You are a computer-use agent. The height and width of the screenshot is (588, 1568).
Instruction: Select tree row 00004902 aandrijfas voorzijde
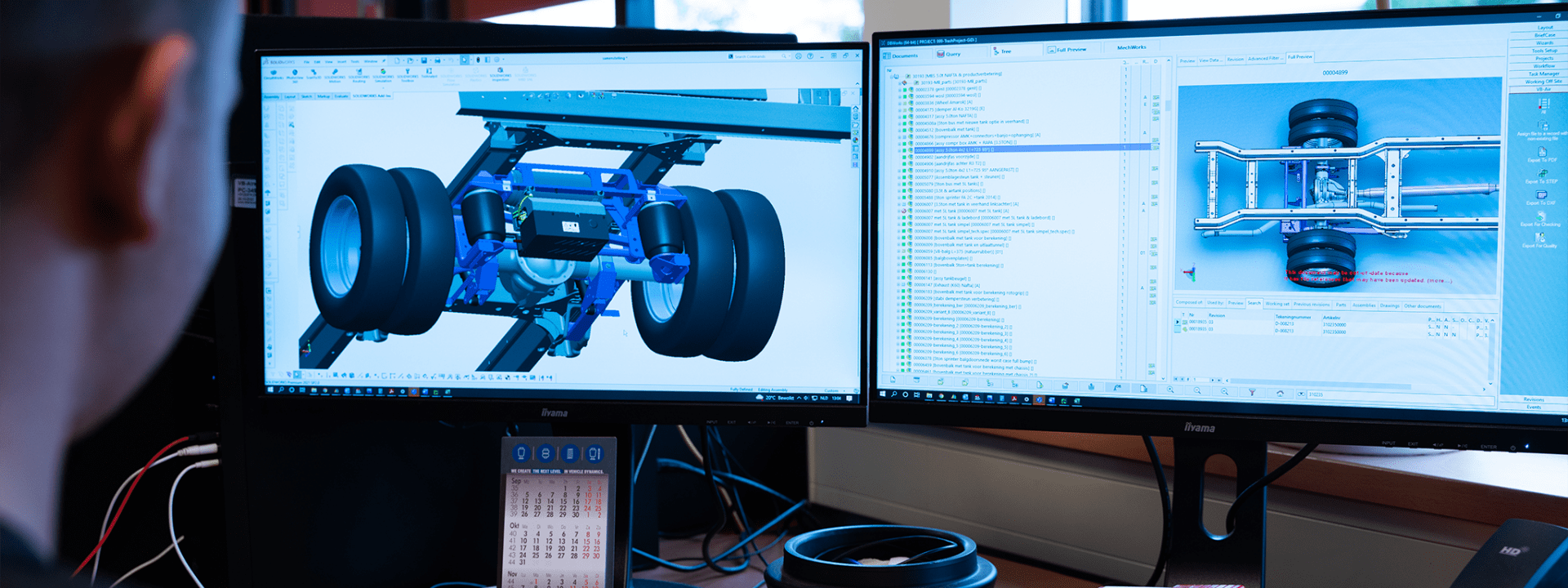947,157
